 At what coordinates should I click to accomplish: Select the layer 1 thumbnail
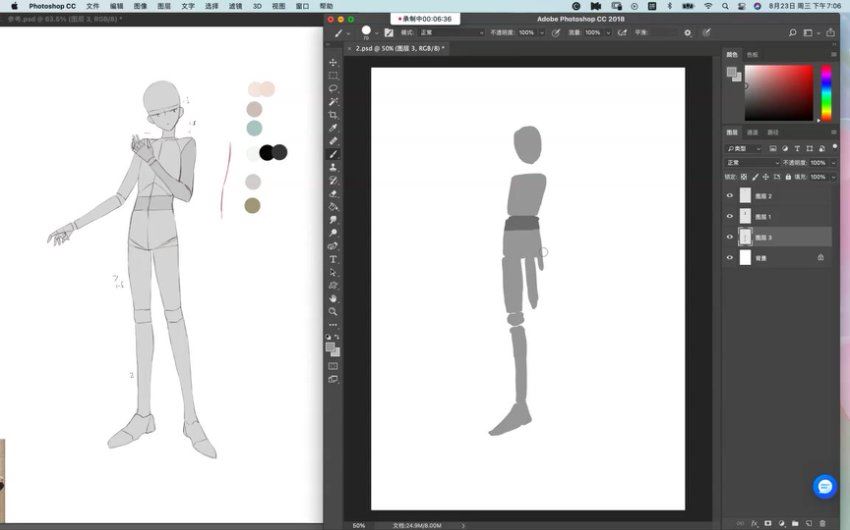click(745, 216)
